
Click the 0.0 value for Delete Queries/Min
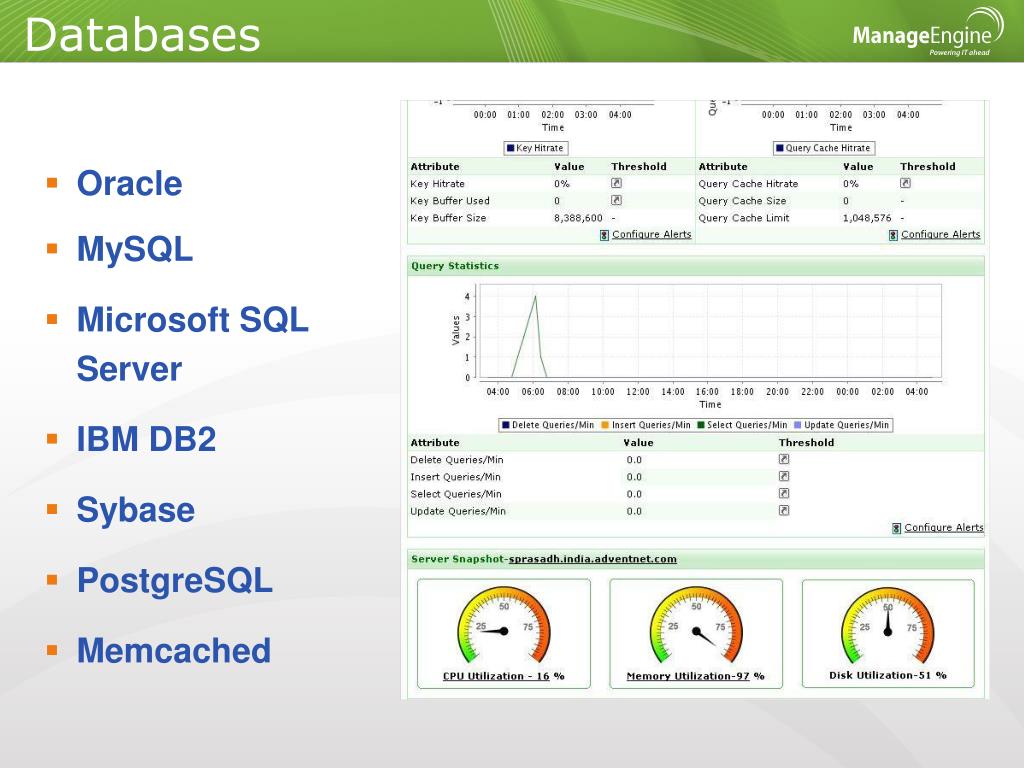pos(634,460)
